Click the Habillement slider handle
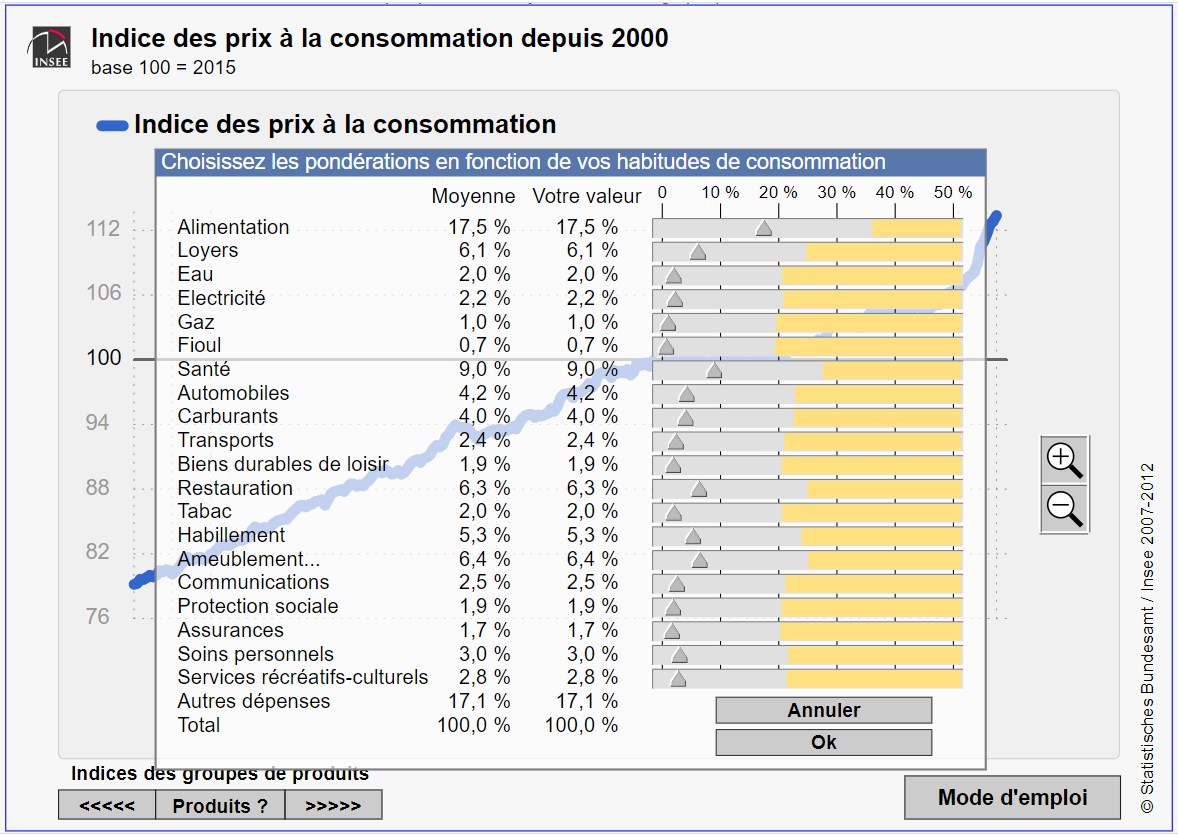The image size is (1178, 835). point(693,536)
